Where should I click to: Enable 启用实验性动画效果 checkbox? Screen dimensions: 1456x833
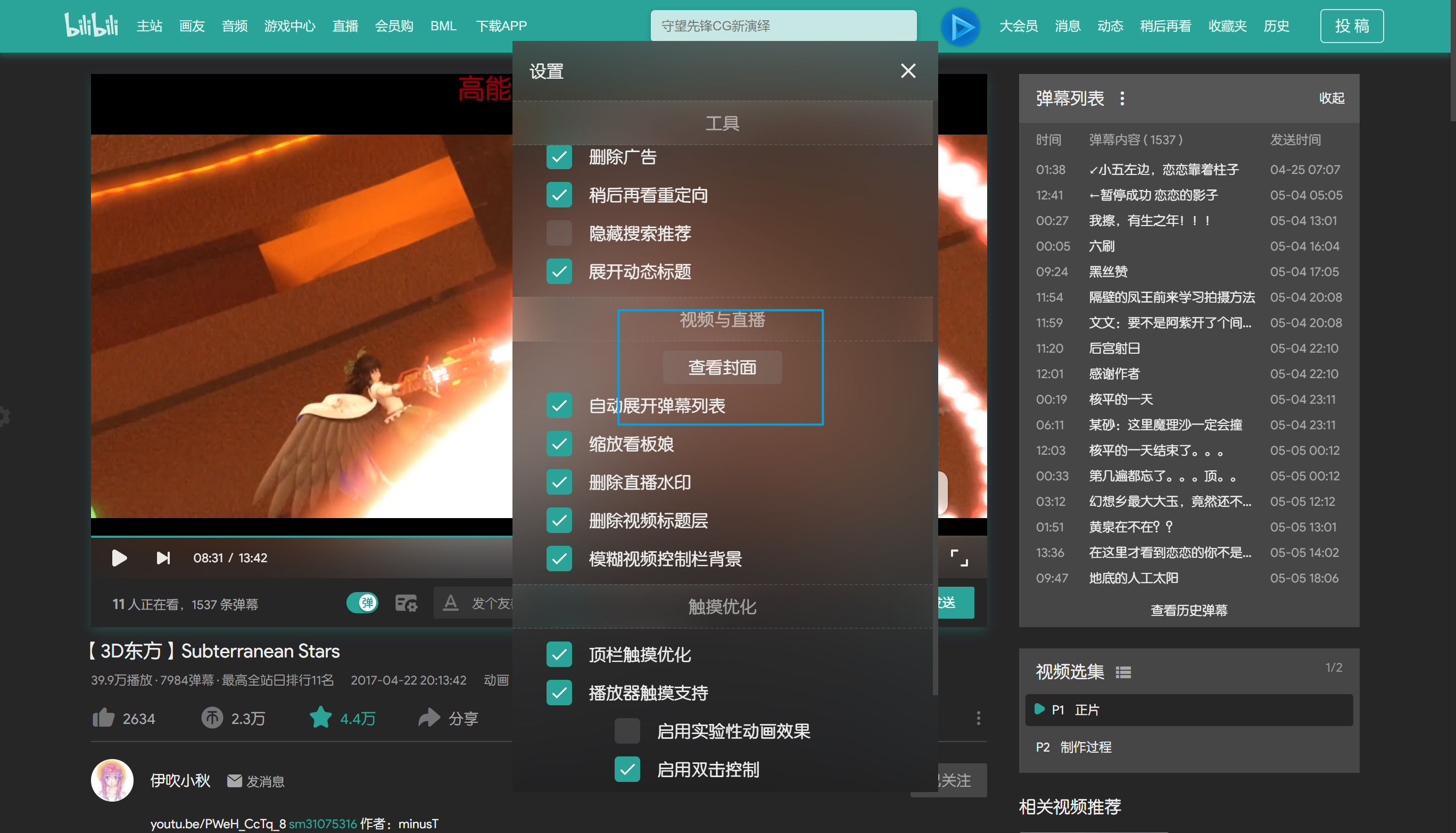(627, 731)
